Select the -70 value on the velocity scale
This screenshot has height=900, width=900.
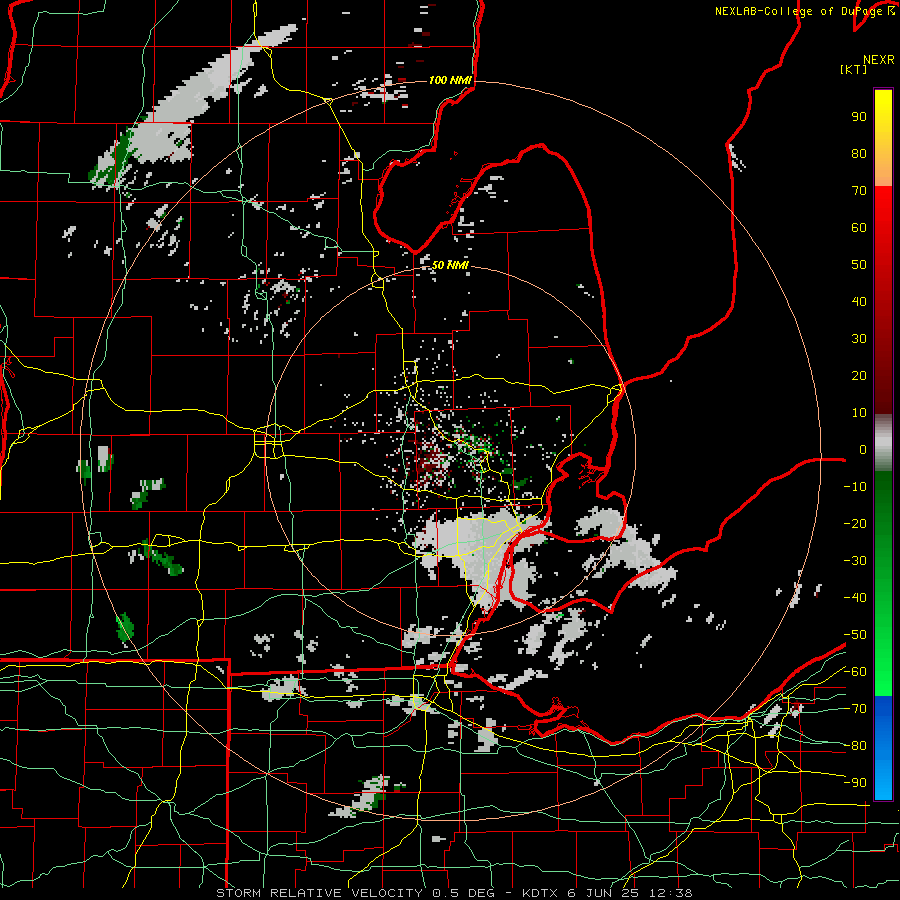coord(855,709)
